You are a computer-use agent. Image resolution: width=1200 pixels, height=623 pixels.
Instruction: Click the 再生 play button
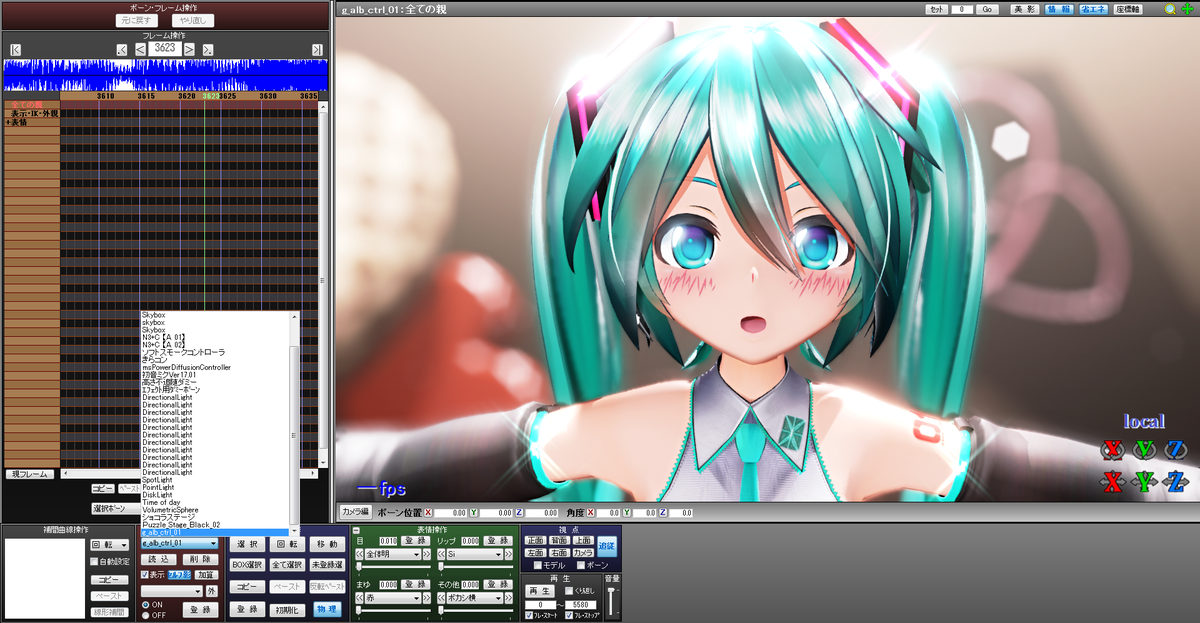coord(539,591)
